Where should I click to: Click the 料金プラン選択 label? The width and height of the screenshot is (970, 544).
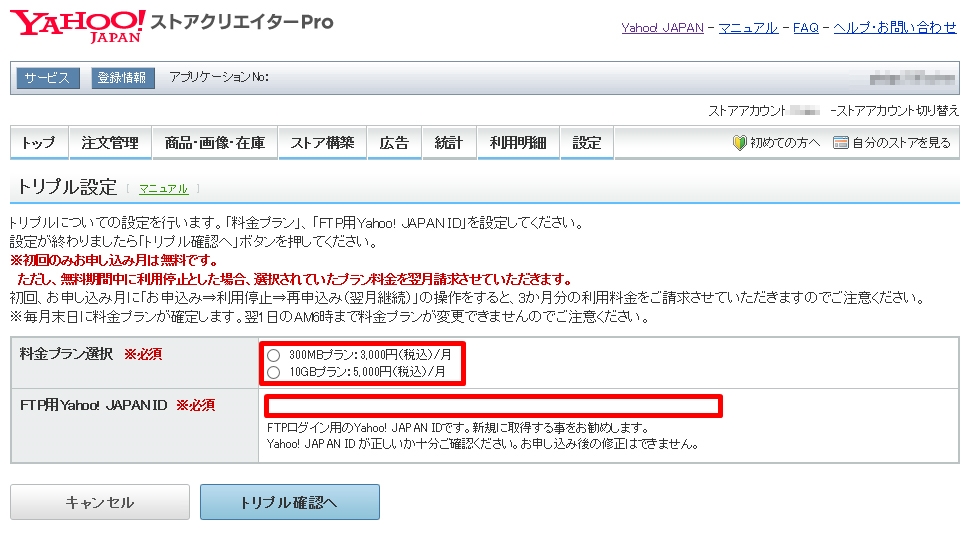point(66,354)
